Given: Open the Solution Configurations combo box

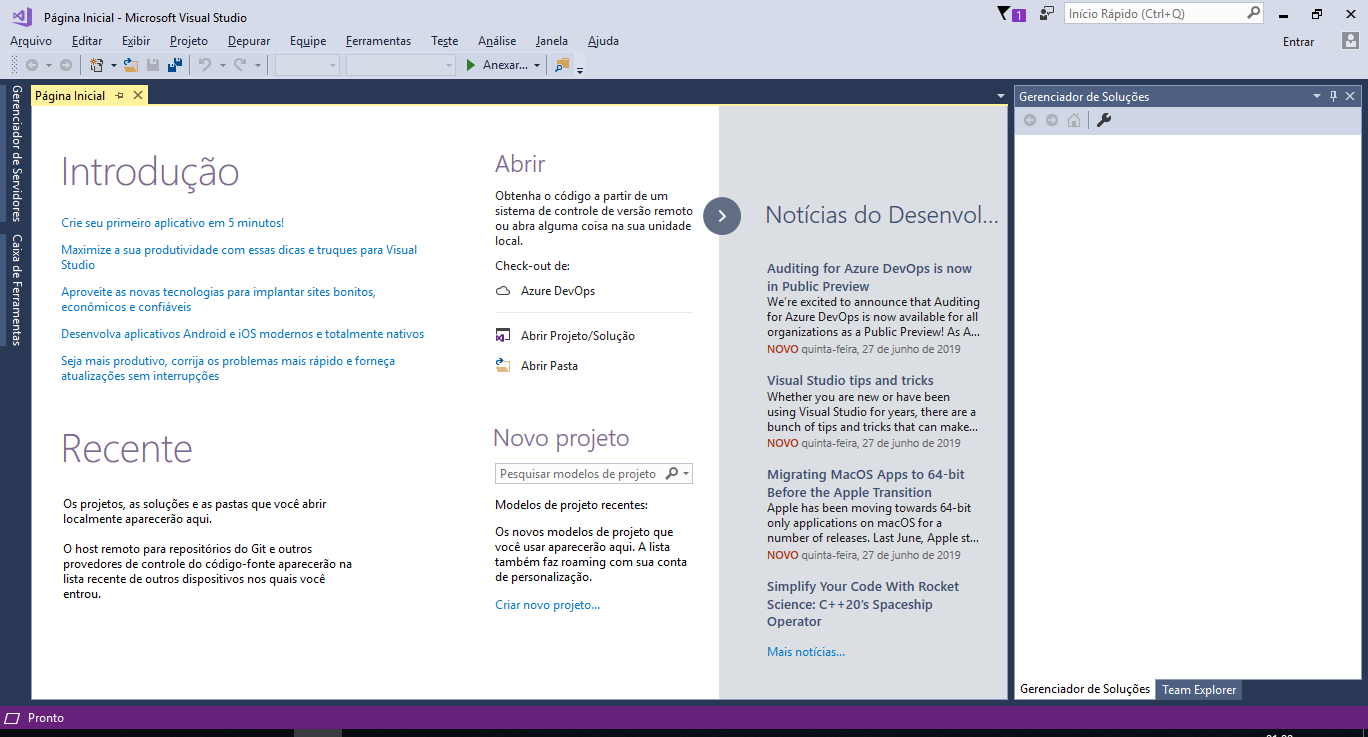Looking at the screenshot, I should 308,65.
